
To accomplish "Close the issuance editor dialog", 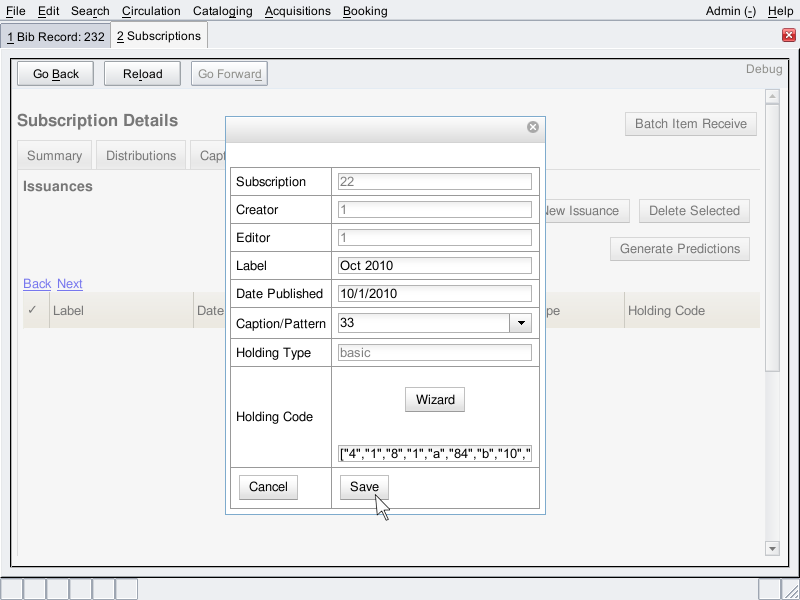I will pos(533,127).
